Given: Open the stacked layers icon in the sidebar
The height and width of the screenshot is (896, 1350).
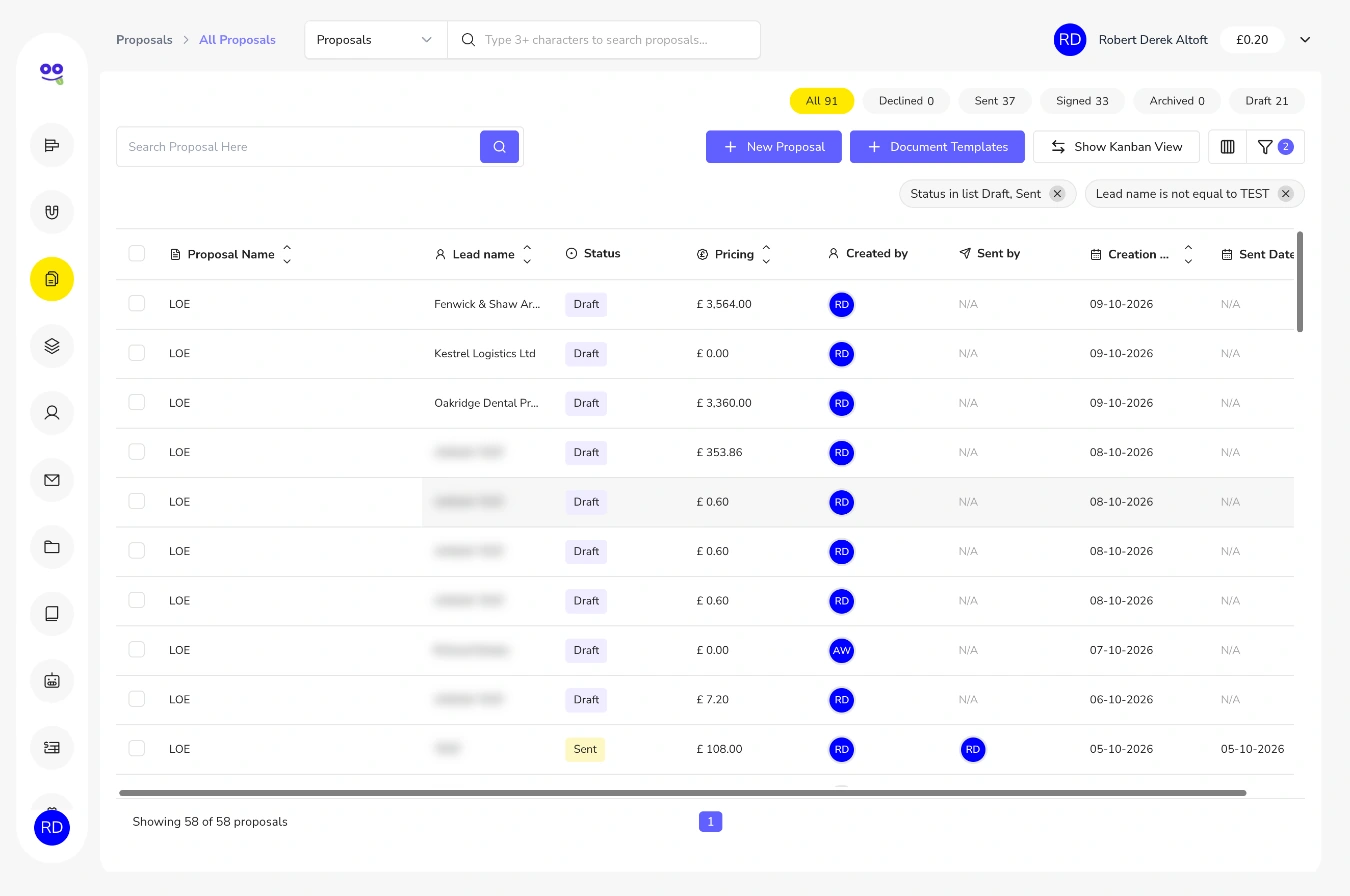Looking at the screenshot, I should point(52,346).
